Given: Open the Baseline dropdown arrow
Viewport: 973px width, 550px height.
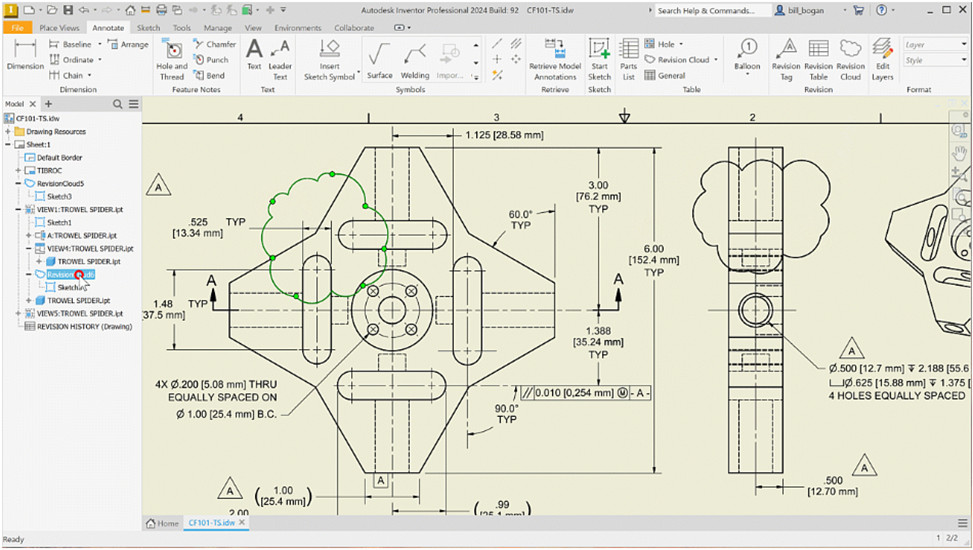Looking at the screenshot, I should tap(99, 44).
